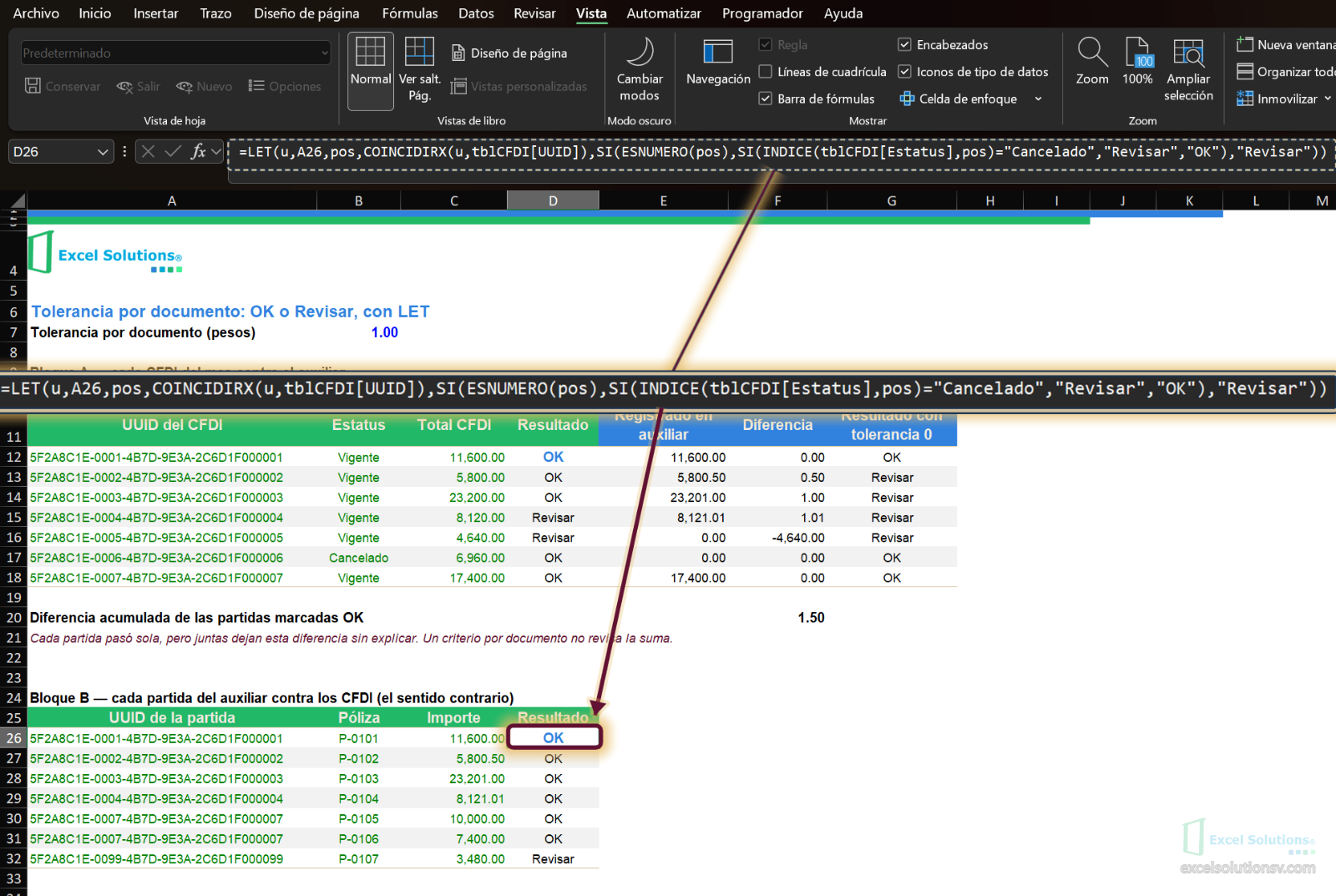Open the Automatizar tab

664,13
